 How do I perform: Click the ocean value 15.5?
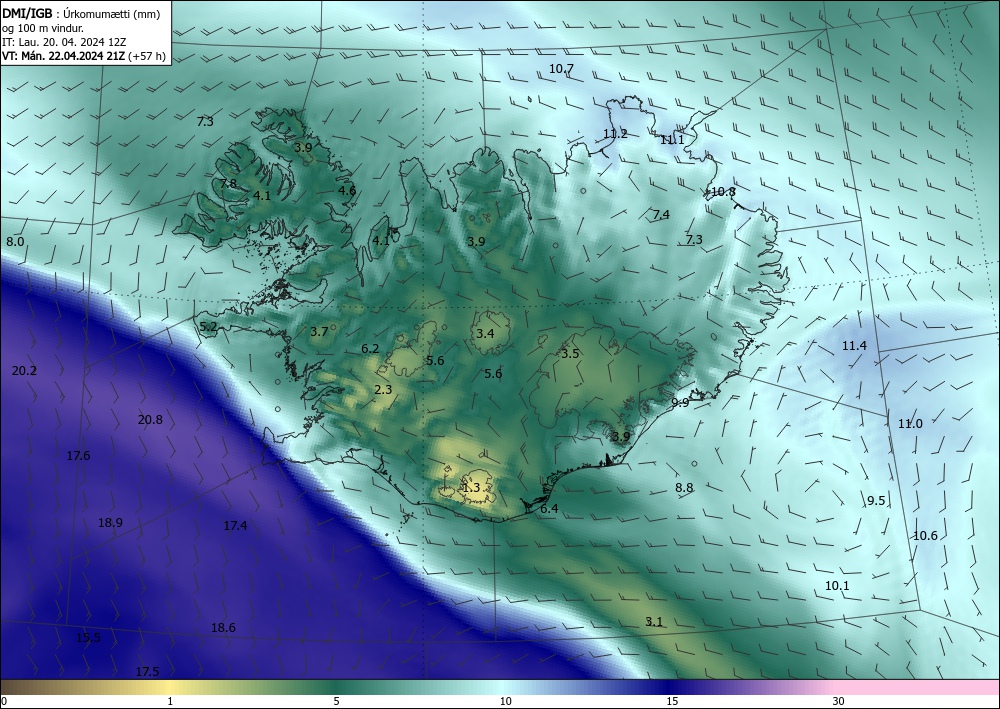click(88, 638)
